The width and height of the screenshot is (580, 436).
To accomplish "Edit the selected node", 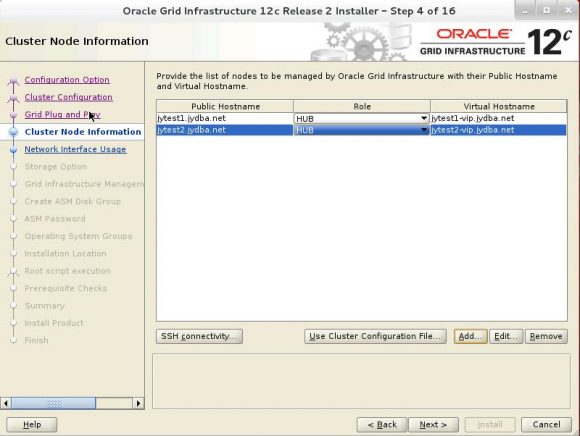I will point(506,336).
